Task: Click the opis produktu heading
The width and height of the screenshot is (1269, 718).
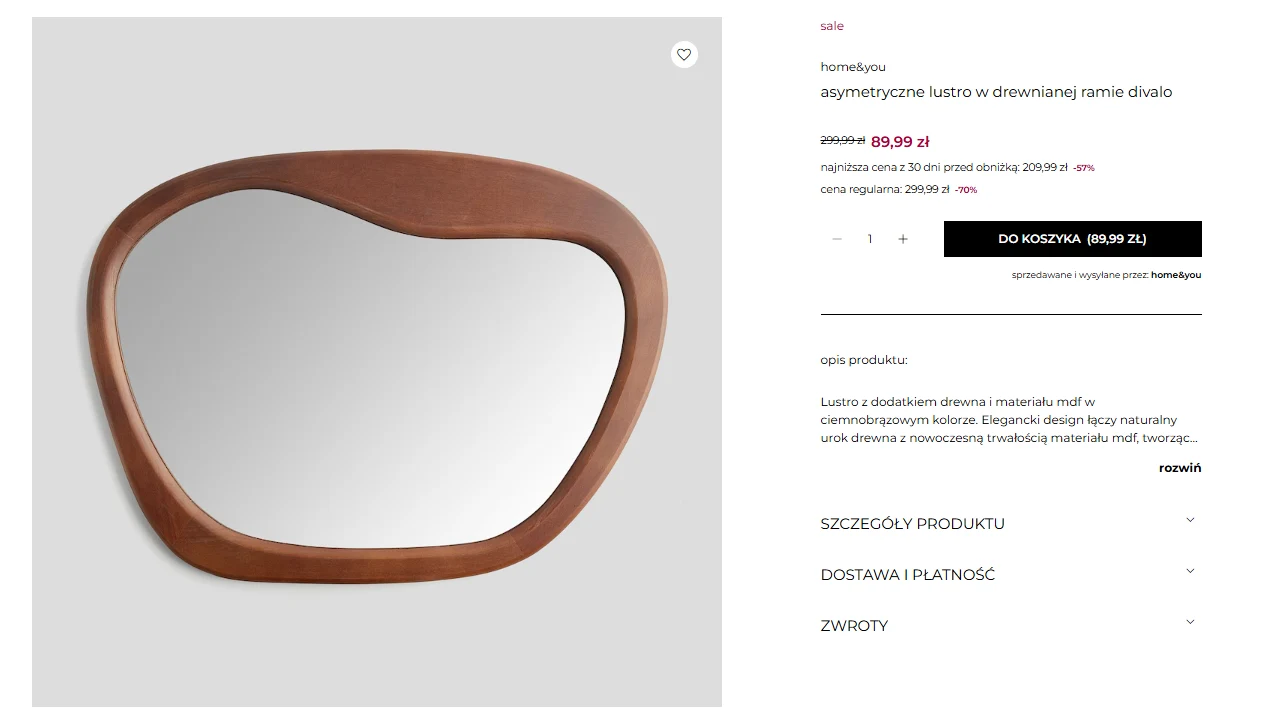Action: (864, 360)
